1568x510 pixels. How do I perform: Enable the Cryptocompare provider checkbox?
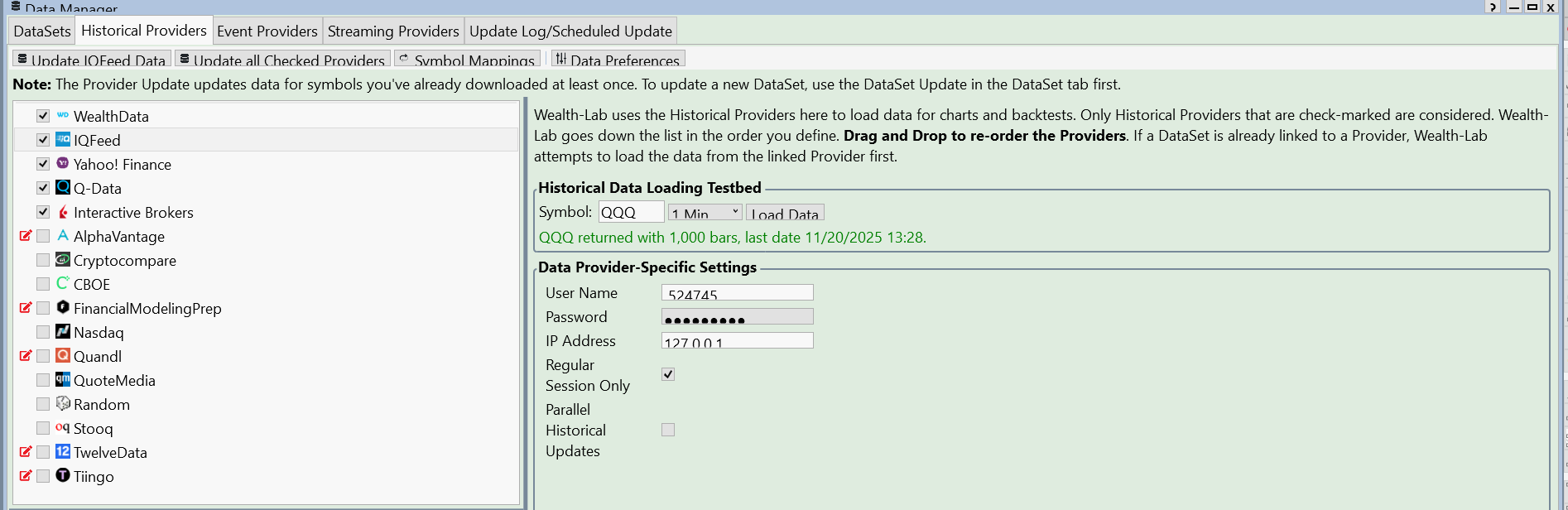[43, 260]
